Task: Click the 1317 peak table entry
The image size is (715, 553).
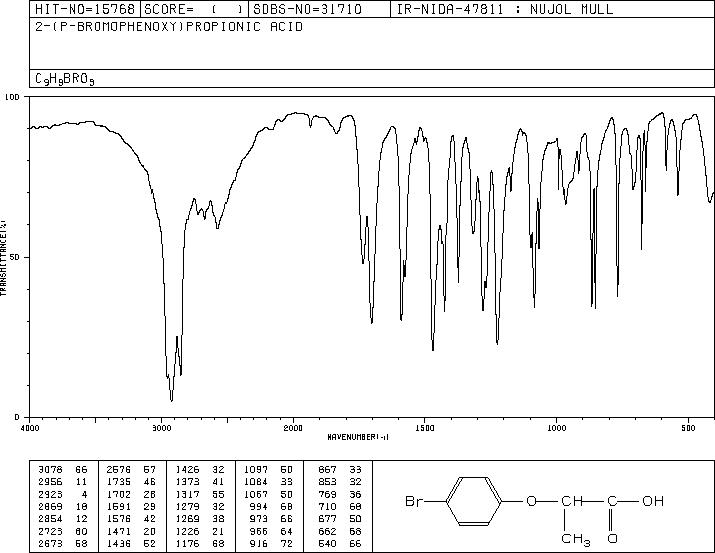Action: click(187, 494)
